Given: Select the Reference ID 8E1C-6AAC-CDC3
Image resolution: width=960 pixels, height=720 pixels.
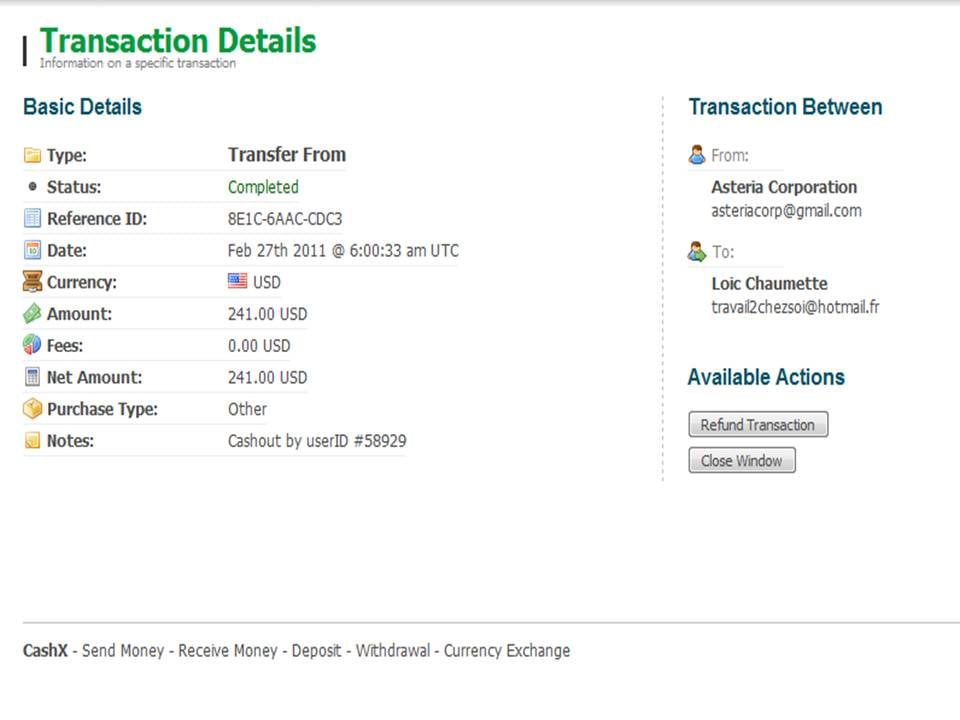Looking at the screenshot, I should click(285, 219).
